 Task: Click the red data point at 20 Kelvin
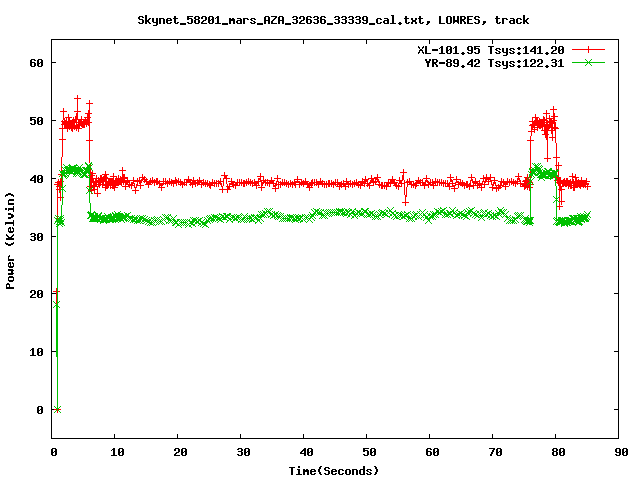tap(56, 291)
